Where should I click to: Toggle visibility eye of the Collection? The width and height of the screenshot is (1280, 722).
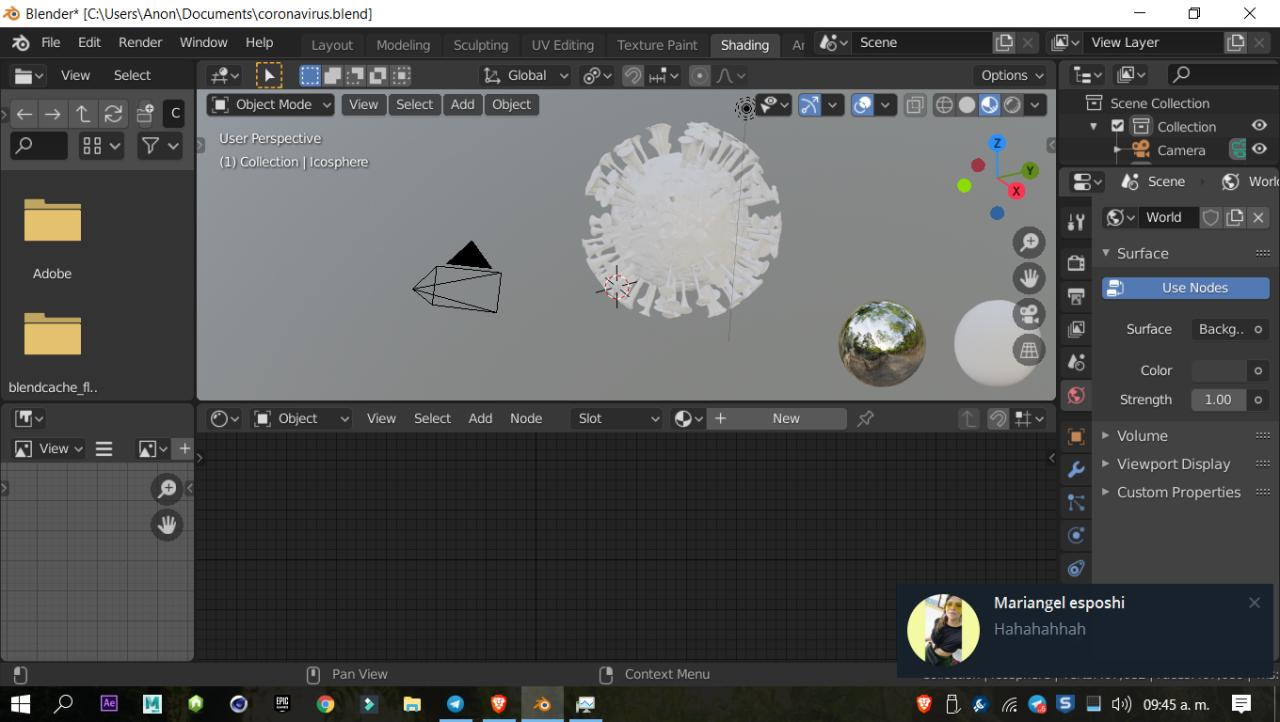click(1259, 127)
